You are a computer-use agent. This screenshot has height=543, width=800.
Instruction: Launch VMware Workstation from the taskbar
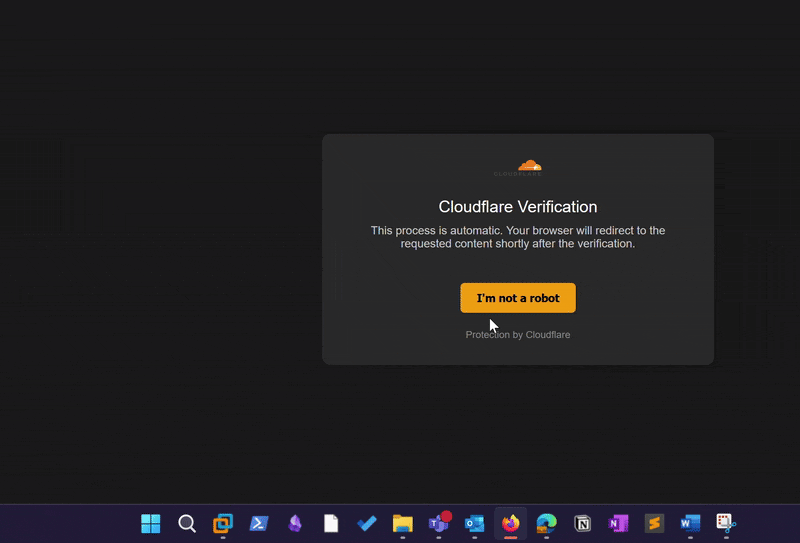click(223, 523)
